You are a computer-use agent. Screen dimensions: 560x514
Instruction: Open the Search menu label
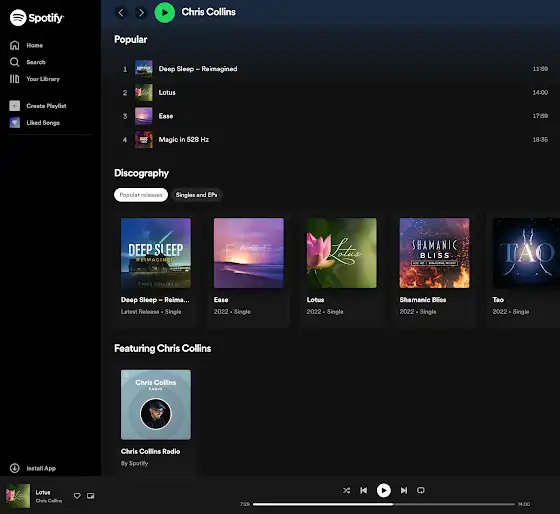tap(36, 62)
